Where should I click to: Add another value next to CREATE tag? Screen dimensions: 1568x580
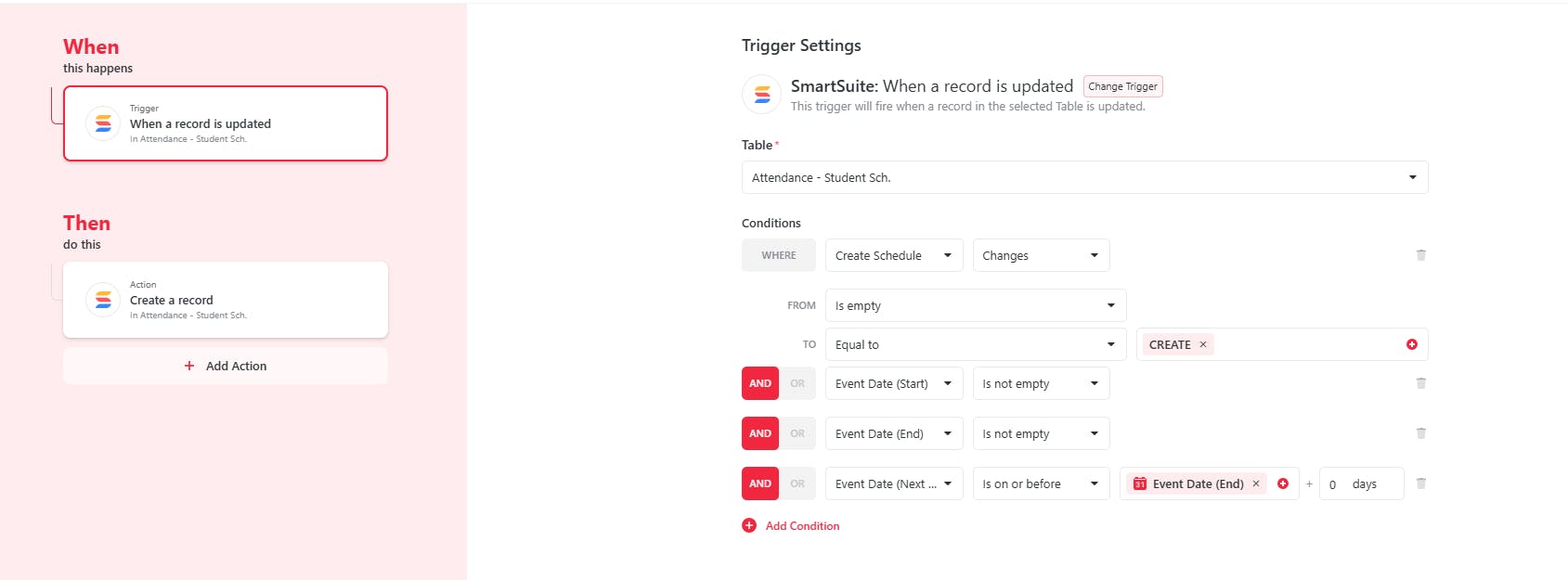1411,344
